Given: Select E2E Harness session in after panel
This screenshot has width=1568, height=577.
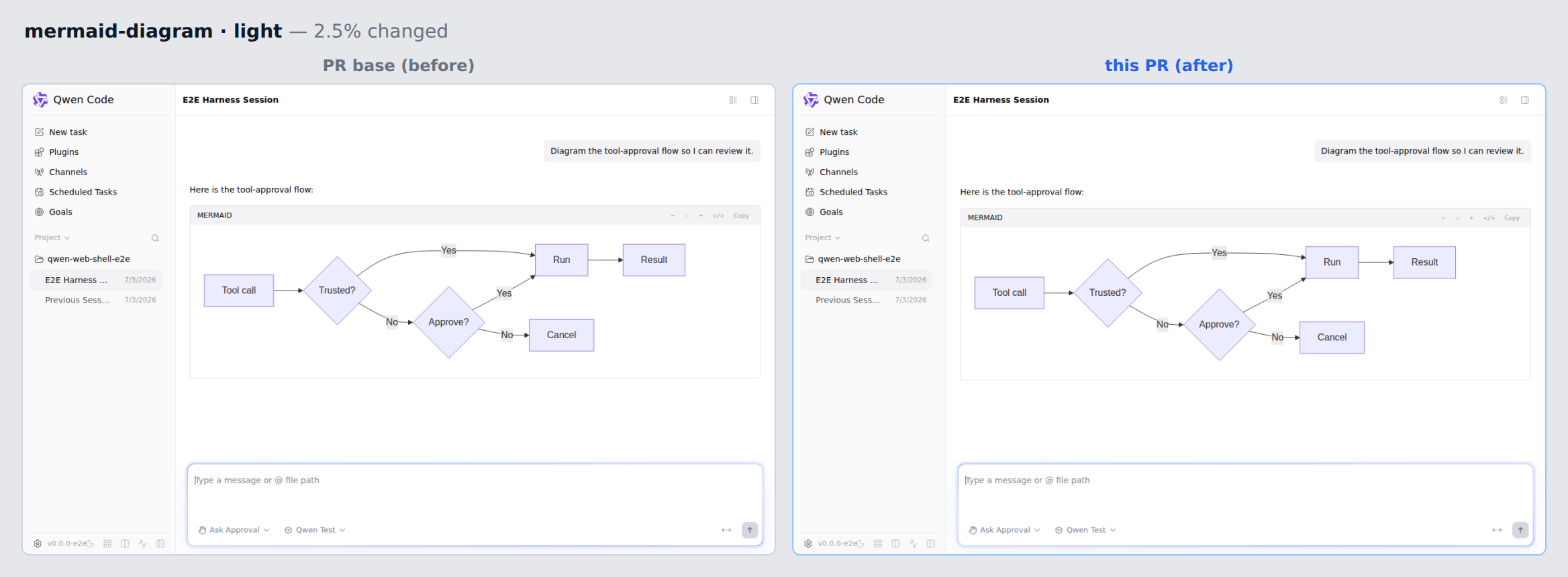Looking at the screenshot, I should (x=867, y=280).
